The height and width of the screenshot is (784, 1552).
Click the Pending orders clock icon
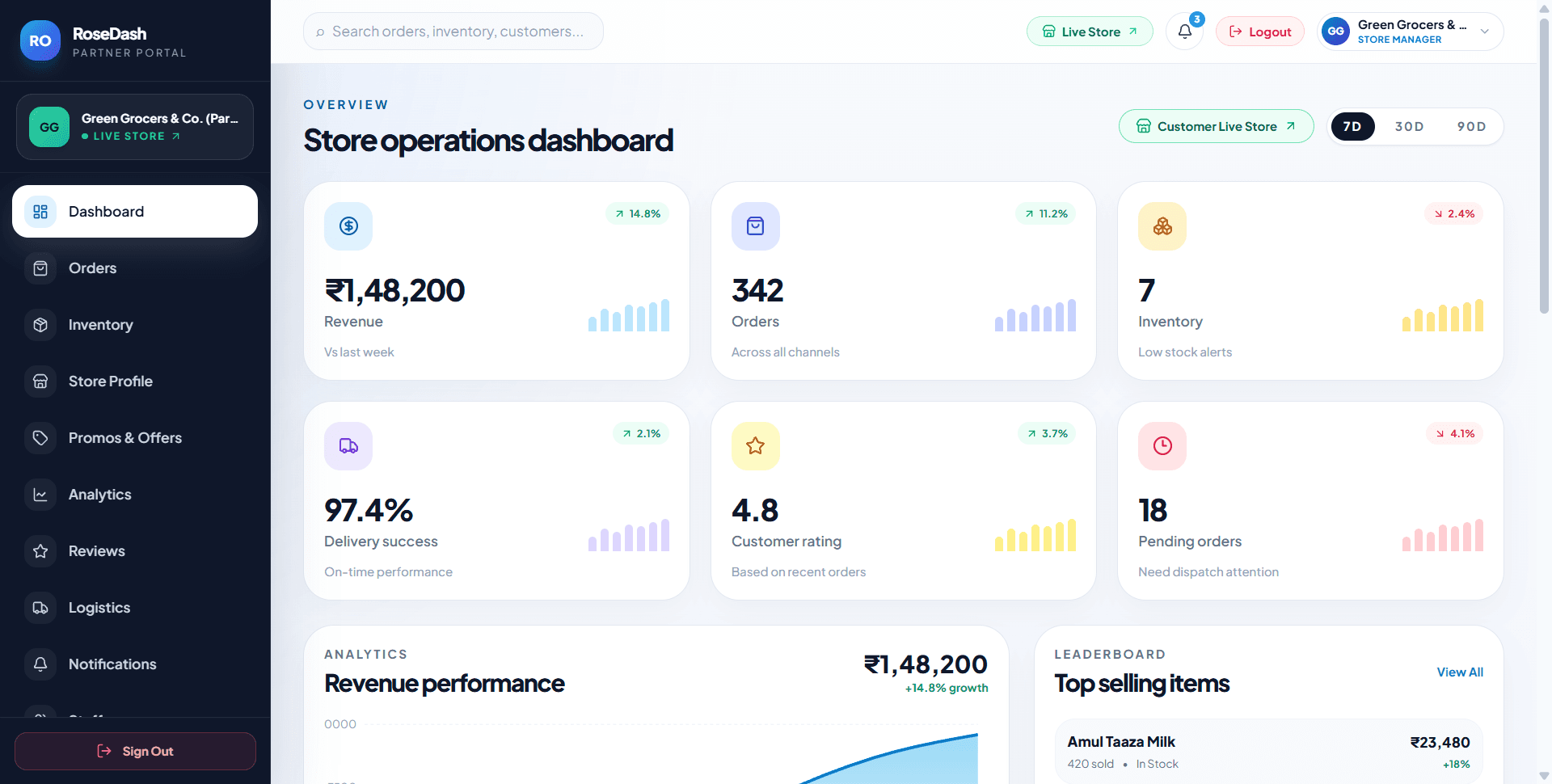point(1162,446)
